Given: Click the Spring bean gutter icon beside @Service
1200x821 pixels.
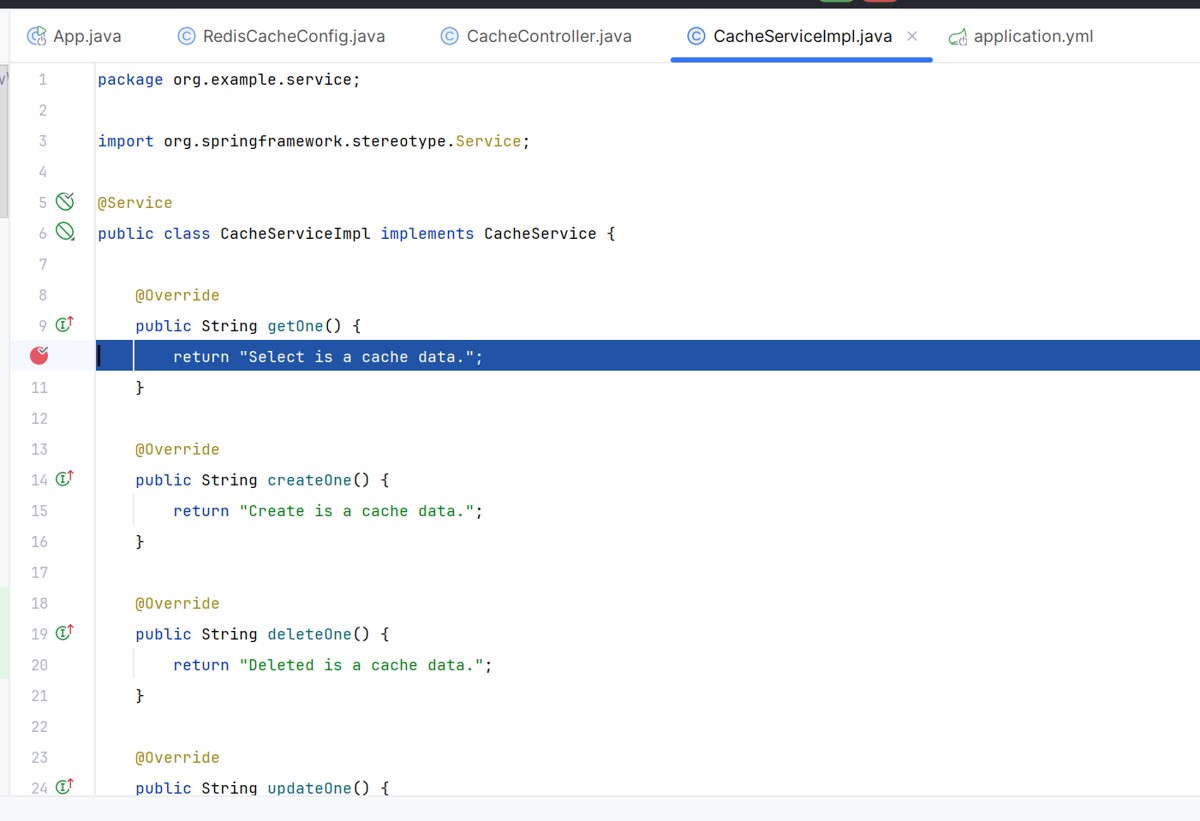Looking at the screenshot, I should tap(65, 202).
